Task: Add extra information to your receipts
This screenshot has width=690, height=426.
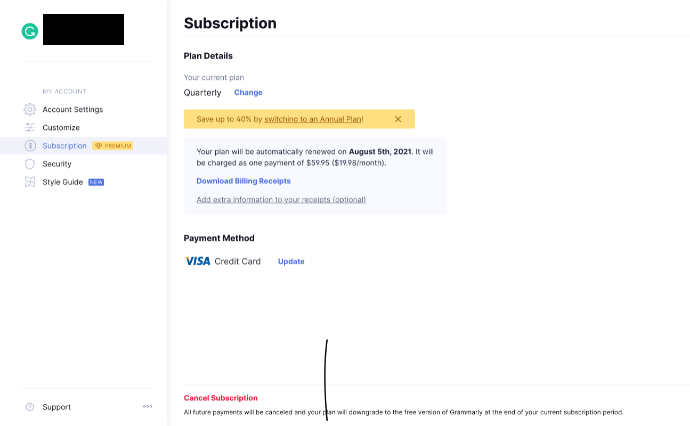Action: click(x=281, y=199)
